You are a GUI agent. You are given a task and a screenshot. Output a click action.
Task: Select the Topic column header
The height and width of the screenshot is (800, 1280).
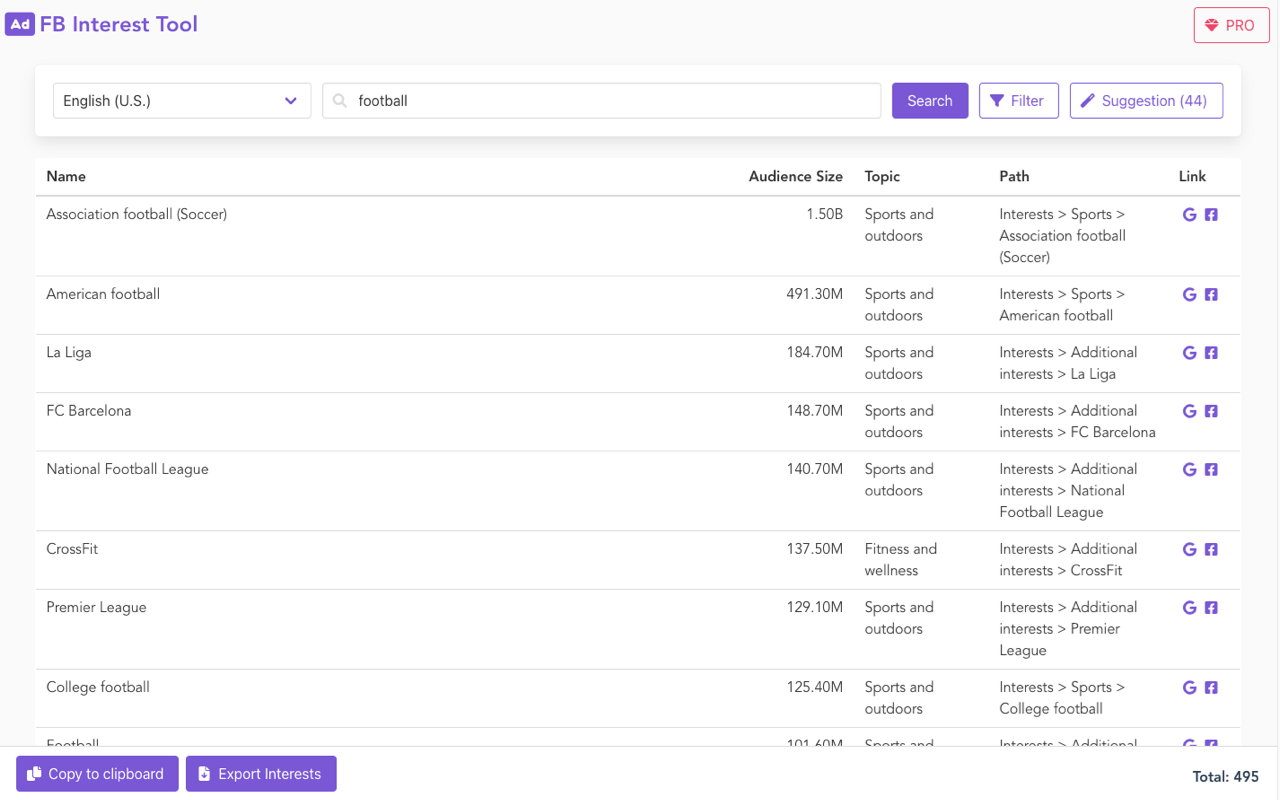click(882, 177)
